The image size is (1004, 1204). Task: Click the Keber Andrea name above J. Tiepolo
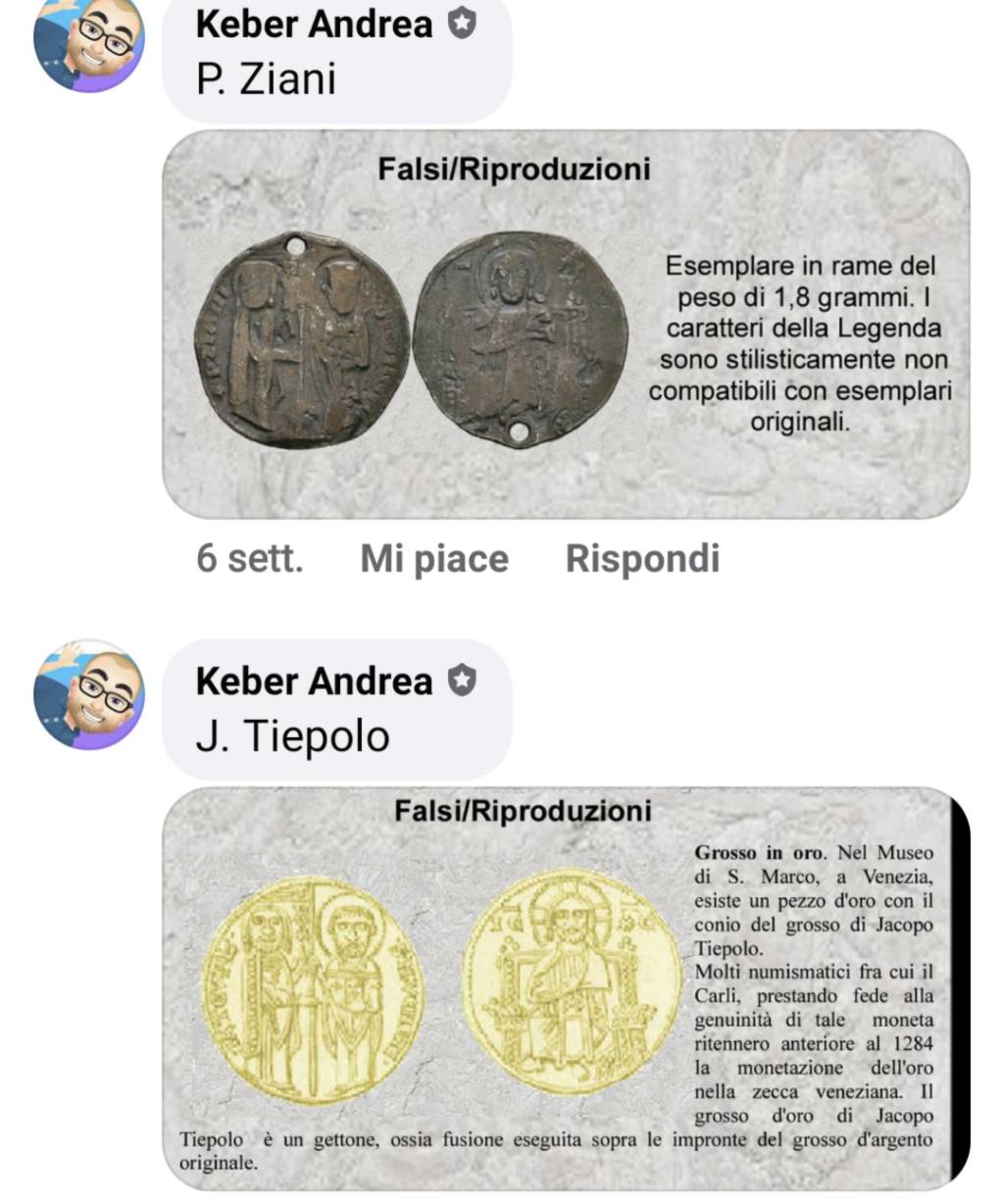point(314,680)
